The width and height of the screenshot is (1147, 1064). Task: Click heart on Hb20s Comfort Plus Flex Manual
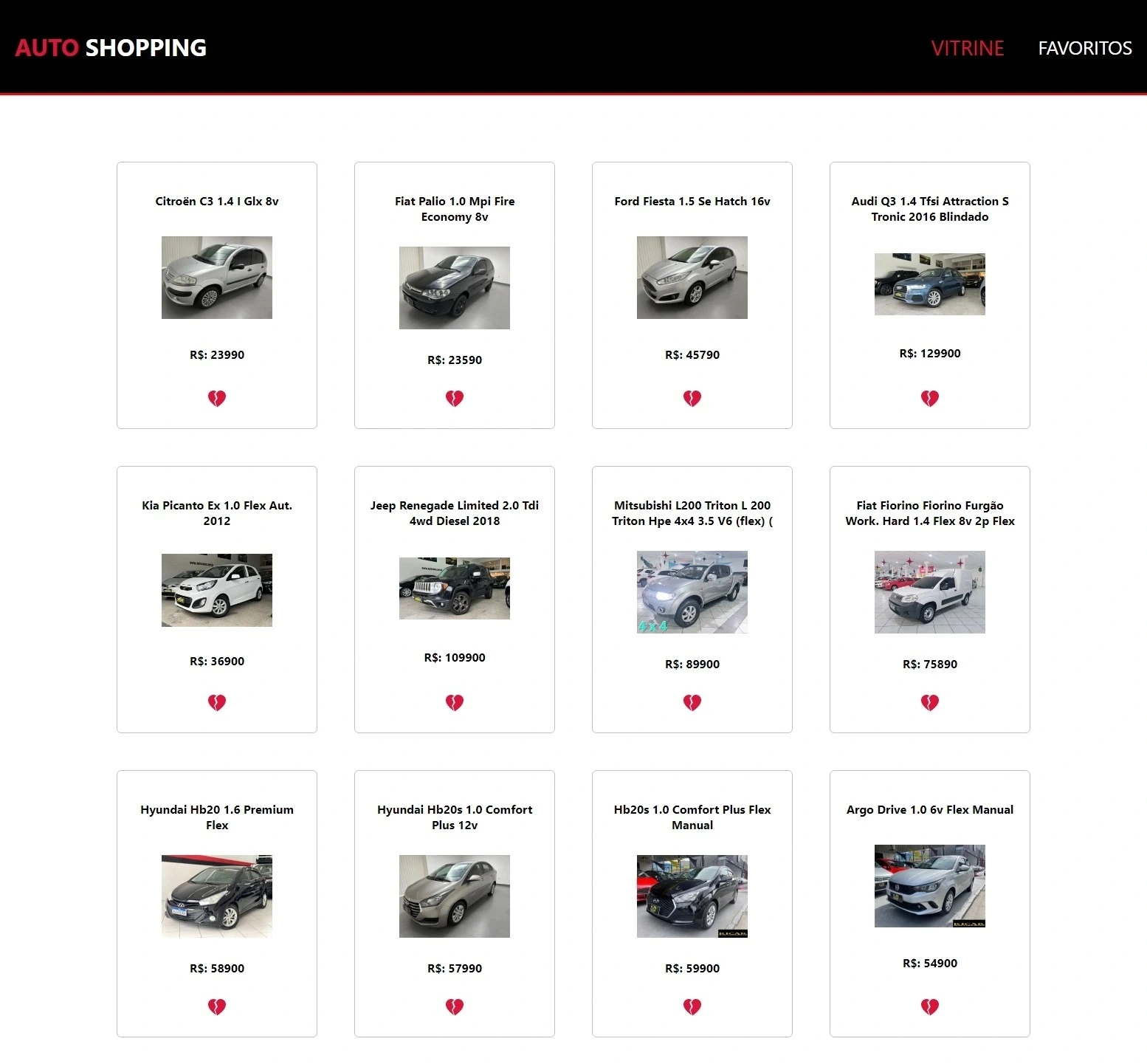[692, 1007]
